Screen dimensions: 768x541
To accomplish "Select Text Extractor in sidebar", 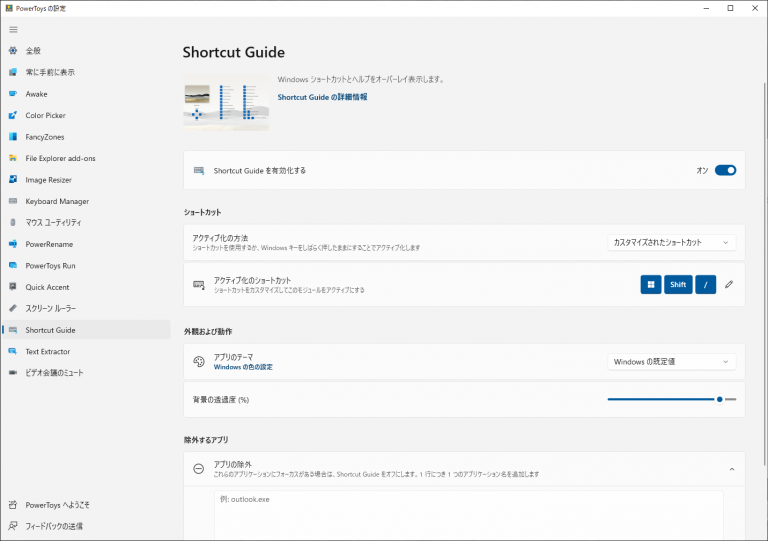I will pos(48,351).
